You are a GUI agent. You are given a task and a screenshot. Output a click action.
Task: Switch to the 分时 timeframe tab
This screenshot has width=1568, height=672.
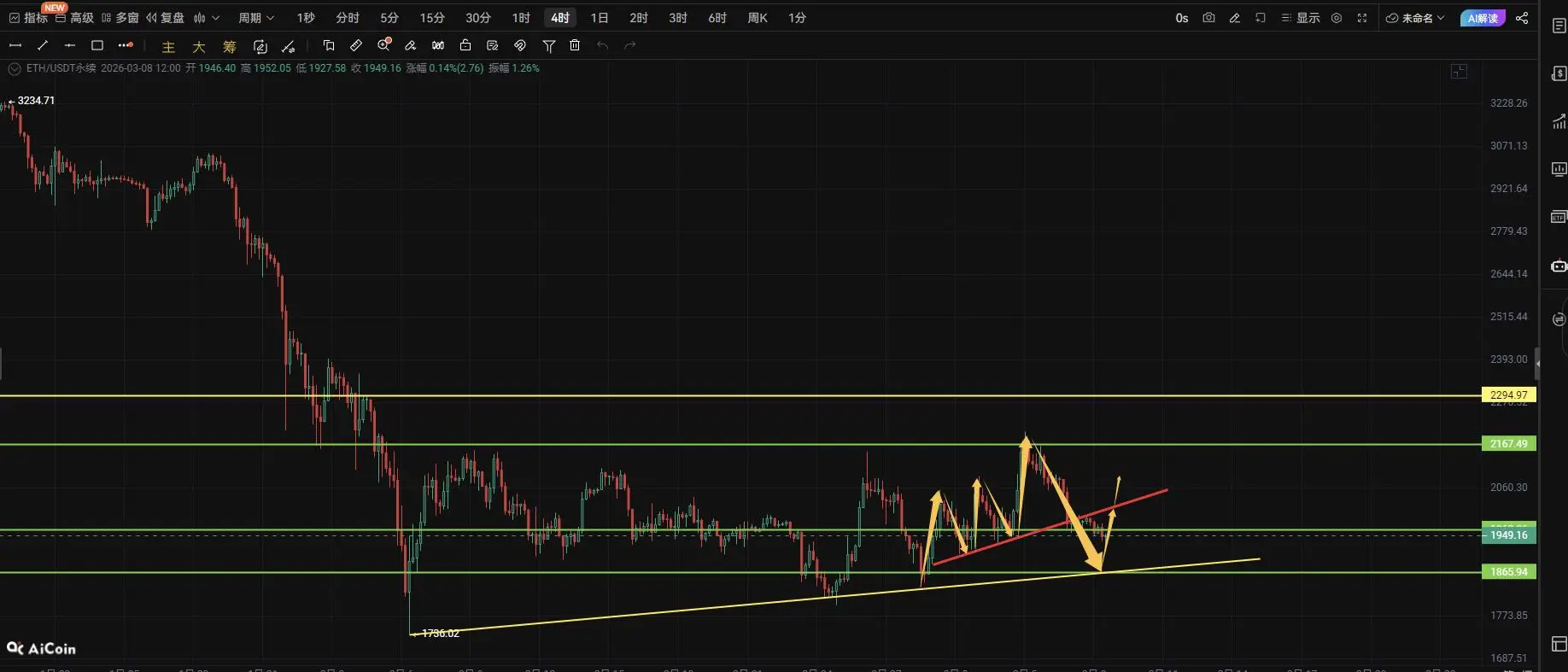point(348,18)
